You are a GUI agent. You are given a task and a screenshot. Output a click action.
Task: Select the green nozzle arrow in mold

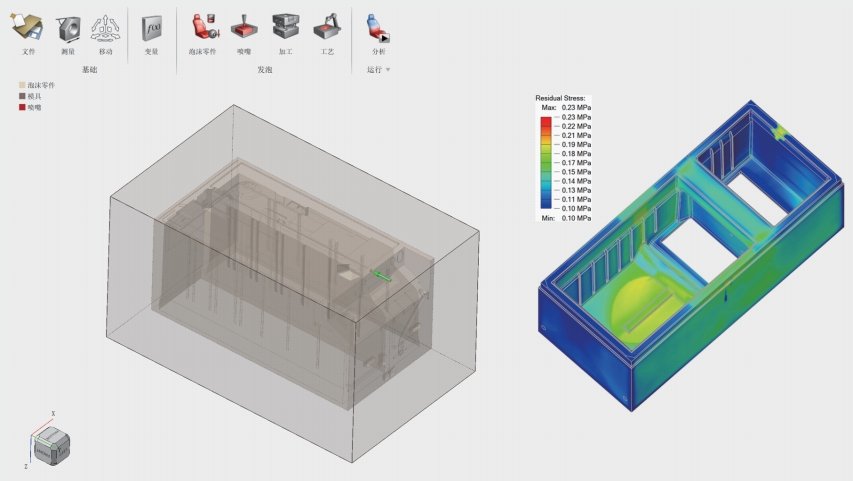[x=382, y=275]
